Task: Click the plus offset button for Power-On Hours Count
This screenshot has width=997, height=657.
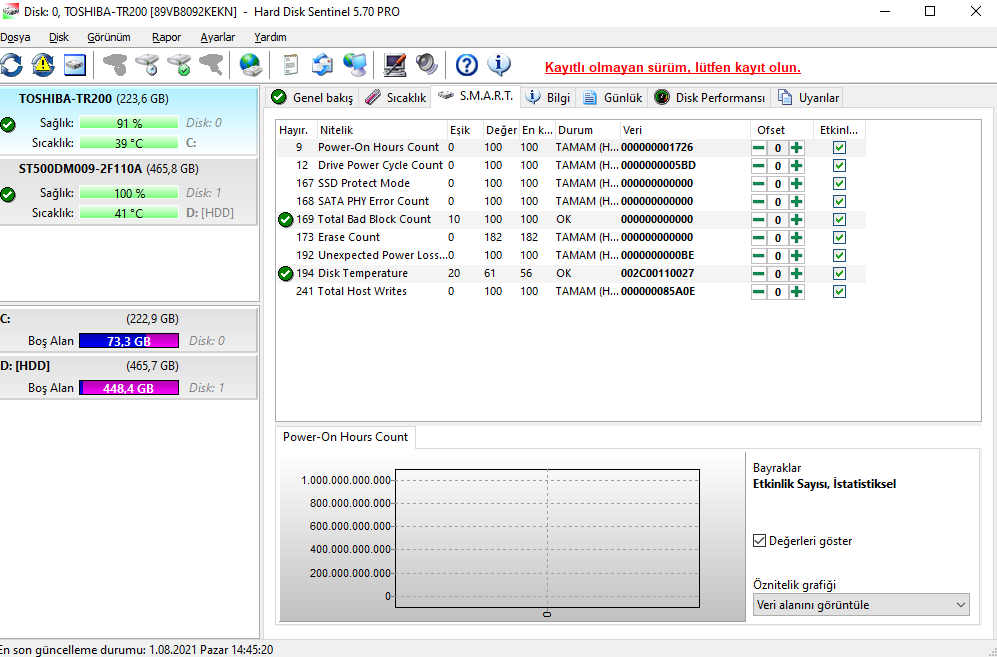Action: [797, 148]
